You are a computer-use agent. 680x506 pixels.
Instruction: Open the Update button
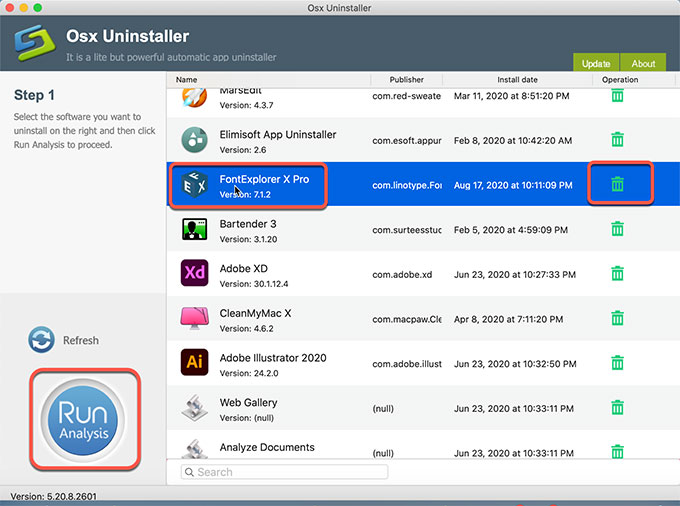(596, 62)
